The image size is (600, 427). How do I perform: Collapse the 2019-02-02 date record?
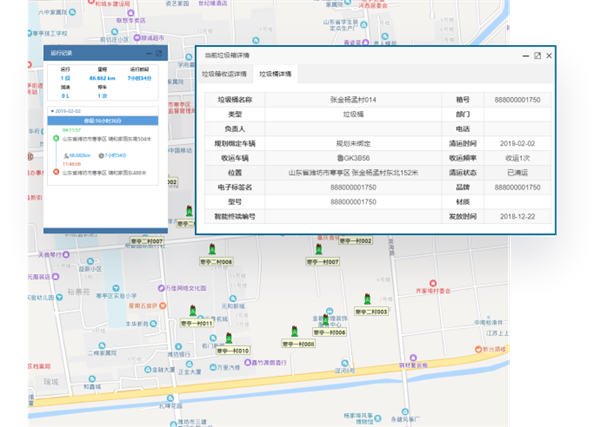click(51, 110)
